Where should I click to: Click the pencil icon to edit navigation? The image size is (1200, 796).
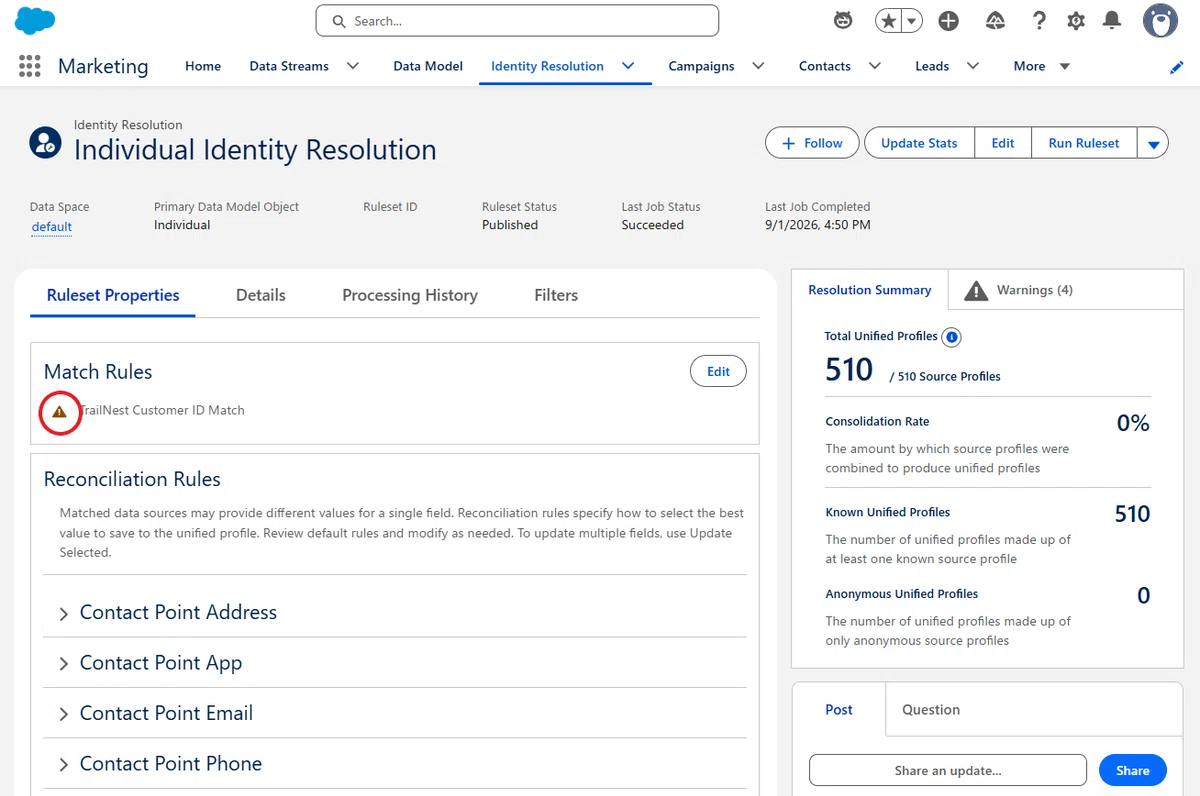point(1177,67)
